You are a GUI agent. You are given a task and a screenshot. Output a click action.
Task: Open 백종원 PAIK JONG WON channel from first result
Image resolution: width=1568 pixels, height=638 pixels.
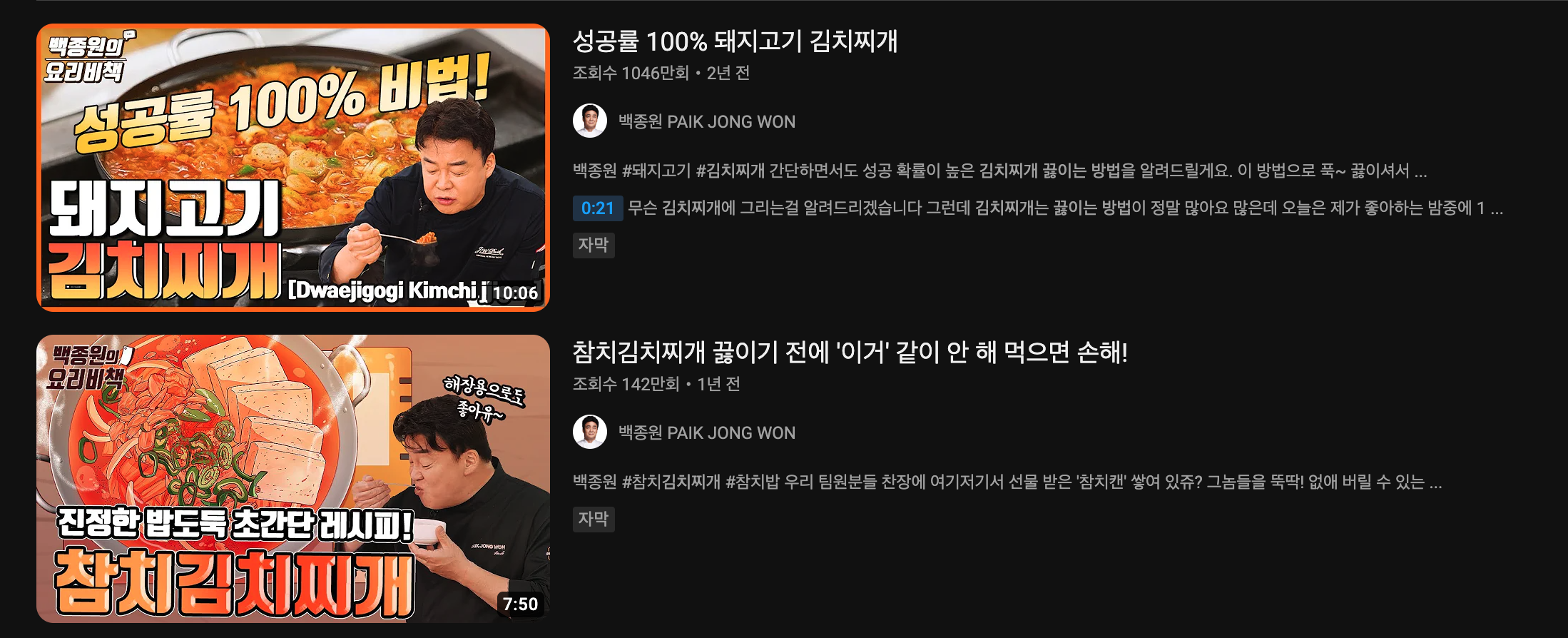706,122
